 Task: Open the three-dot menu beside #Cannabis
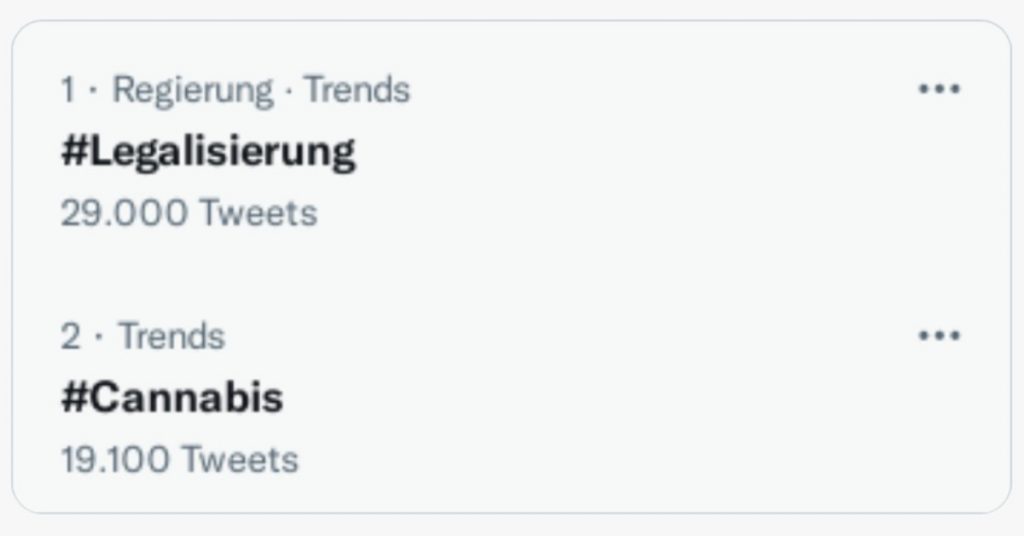click(x=939, y=336)
